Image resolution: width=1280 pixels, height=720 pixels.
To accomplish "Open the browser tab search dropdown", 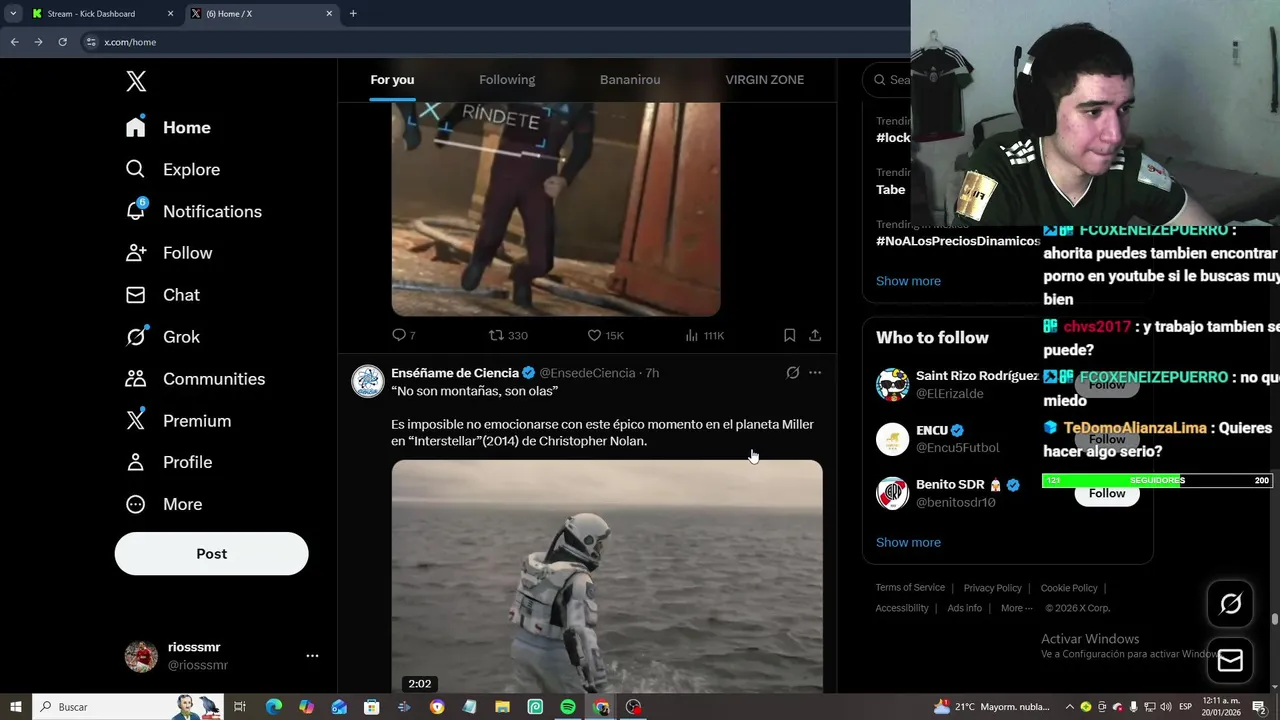I will (x=12, y=14).
